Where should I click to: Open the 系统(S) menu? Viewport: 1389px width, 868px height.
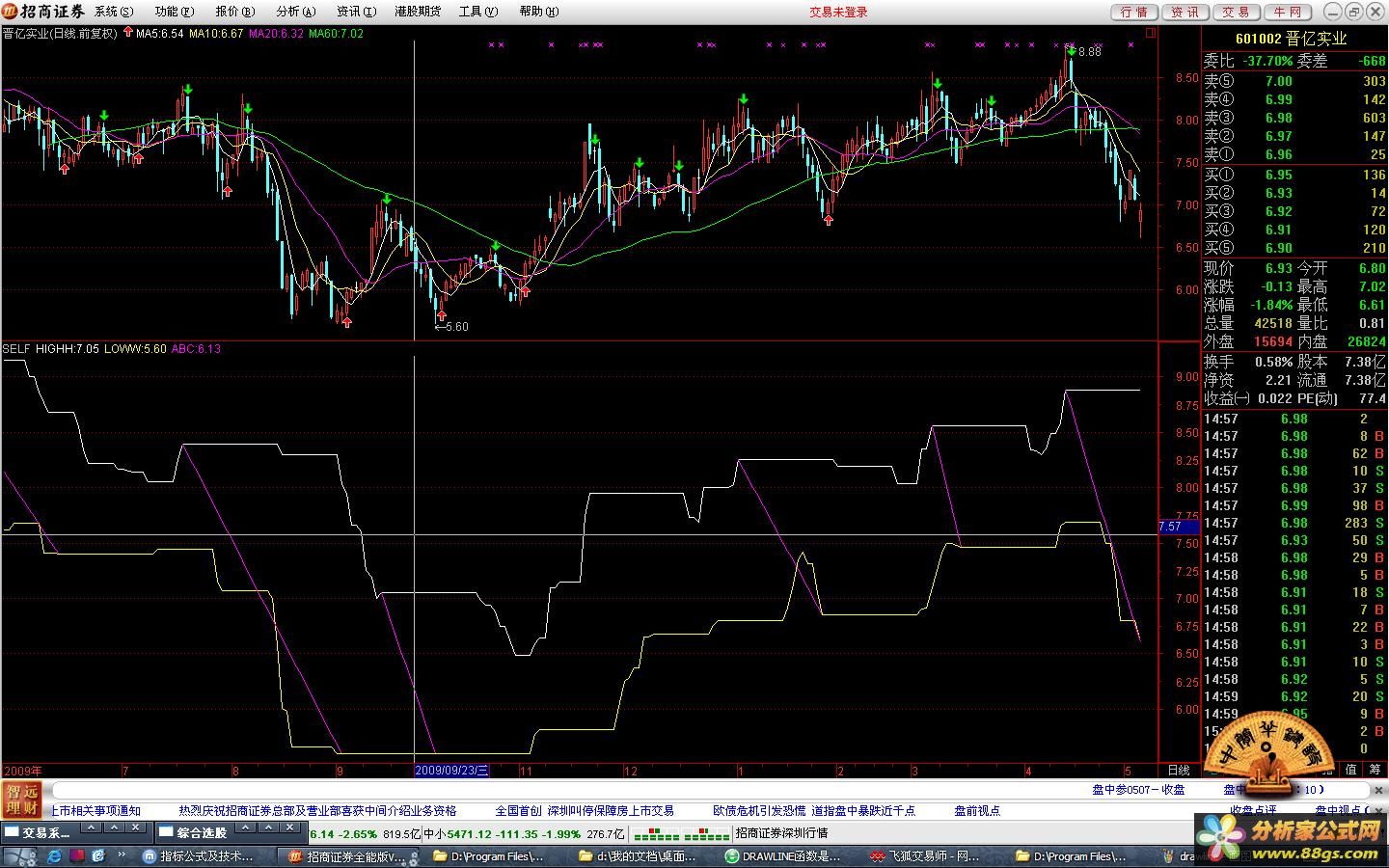114,12
